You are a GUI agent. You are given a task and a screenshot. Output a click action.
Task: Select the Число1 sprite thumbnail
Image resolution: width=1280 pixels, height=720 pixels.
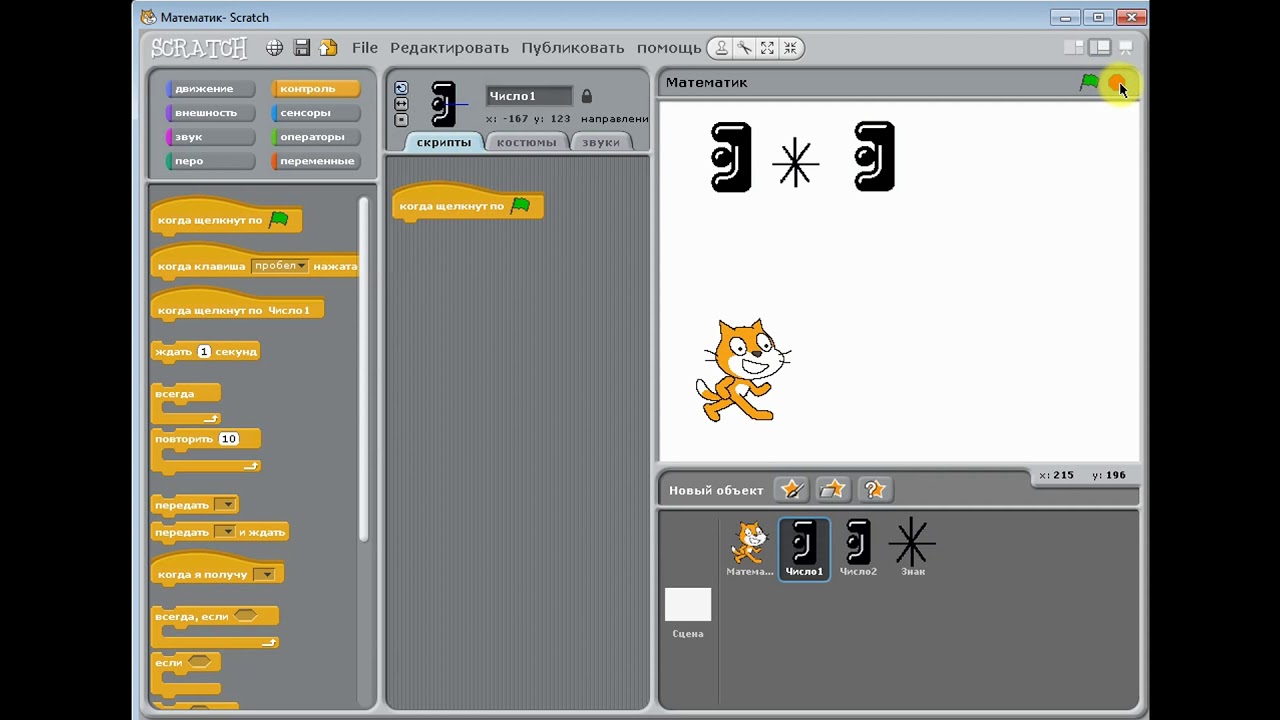(804, 548)
